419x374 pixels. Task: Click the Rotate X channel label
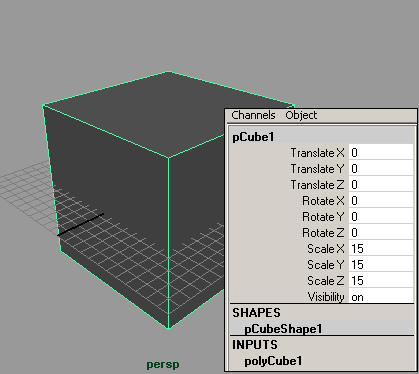[x=323, y=201]
